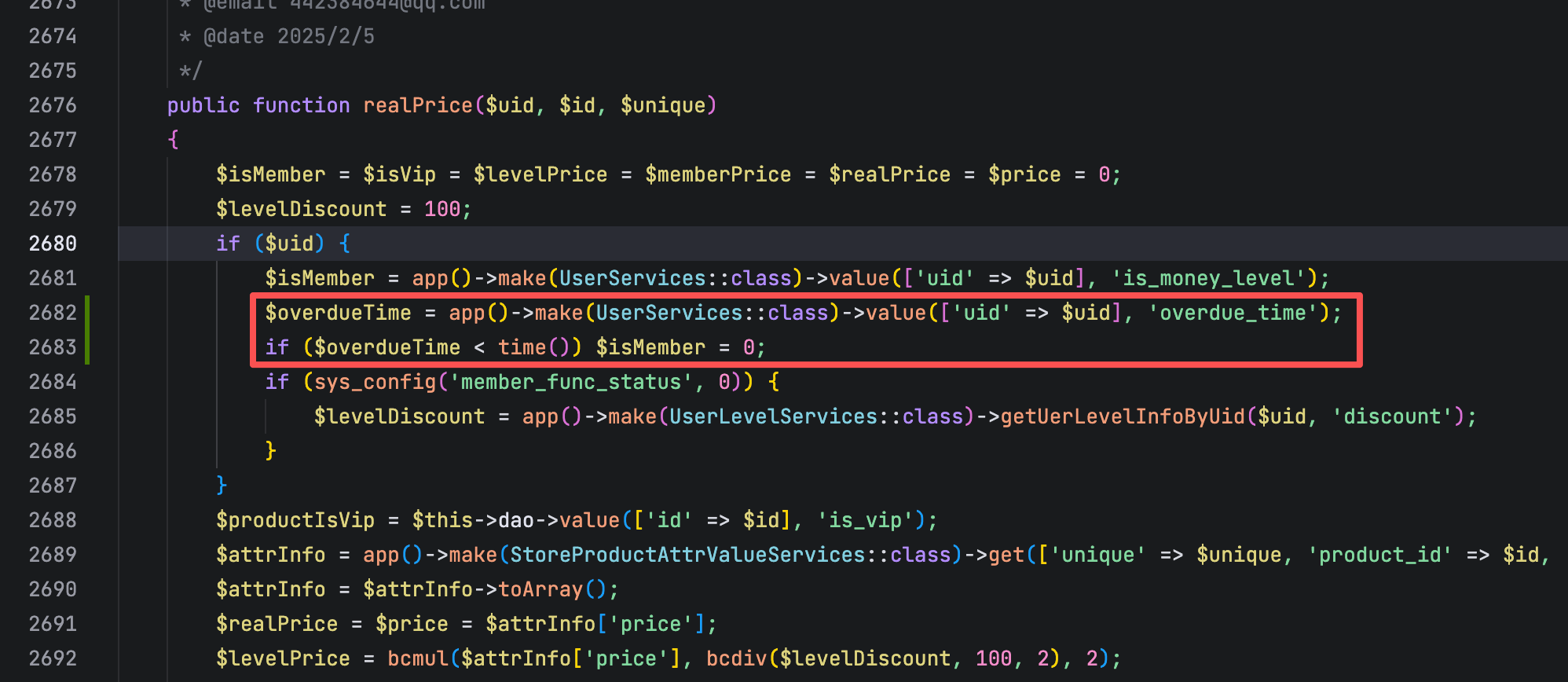
Task: Click the getUerLevelInfoByUid method call
Action: coord(1123,416)
